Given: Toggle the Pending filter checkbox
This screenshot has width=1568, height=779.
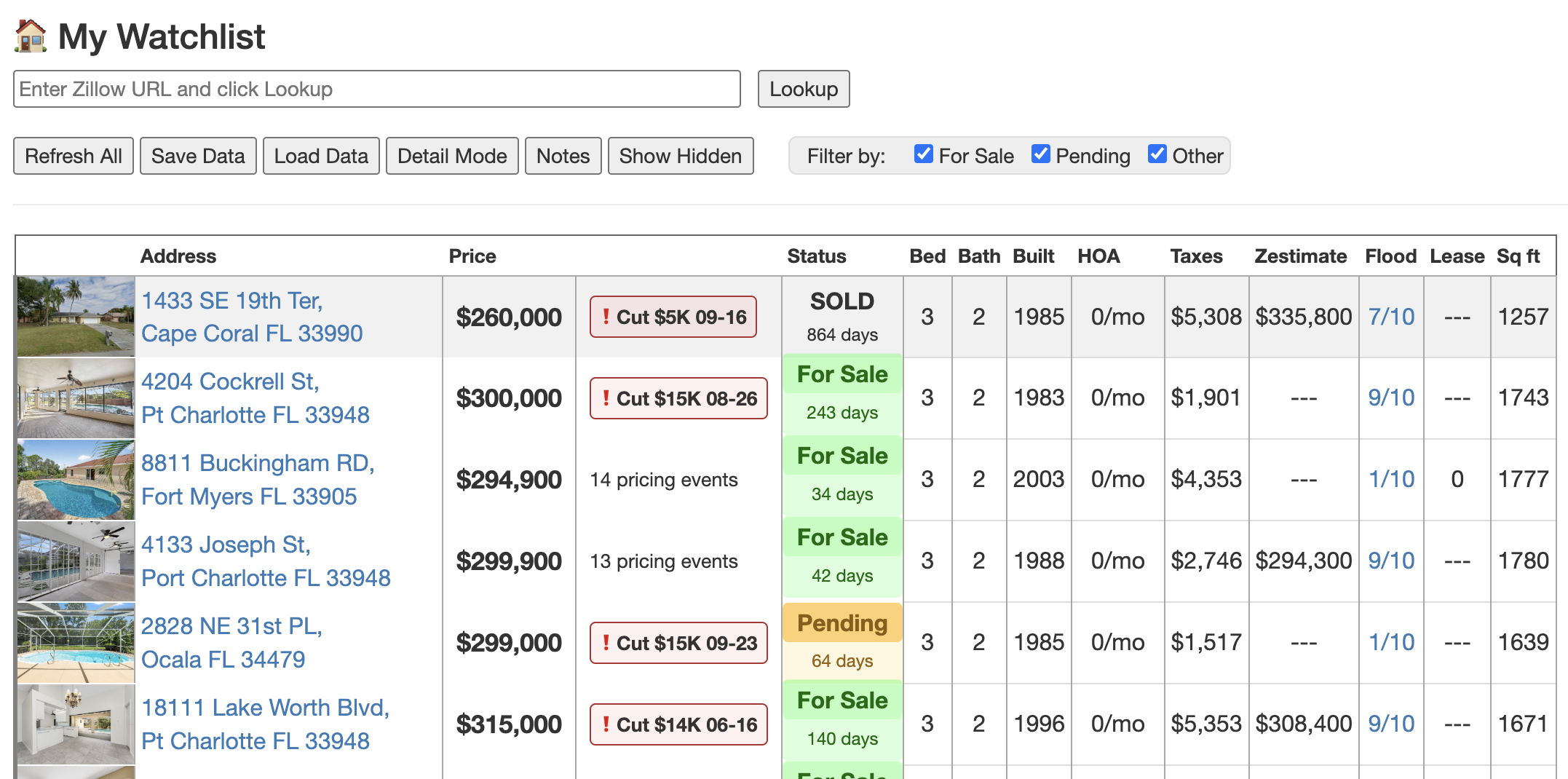Looking at the screenshot, I should click(x=1040, y=154).
